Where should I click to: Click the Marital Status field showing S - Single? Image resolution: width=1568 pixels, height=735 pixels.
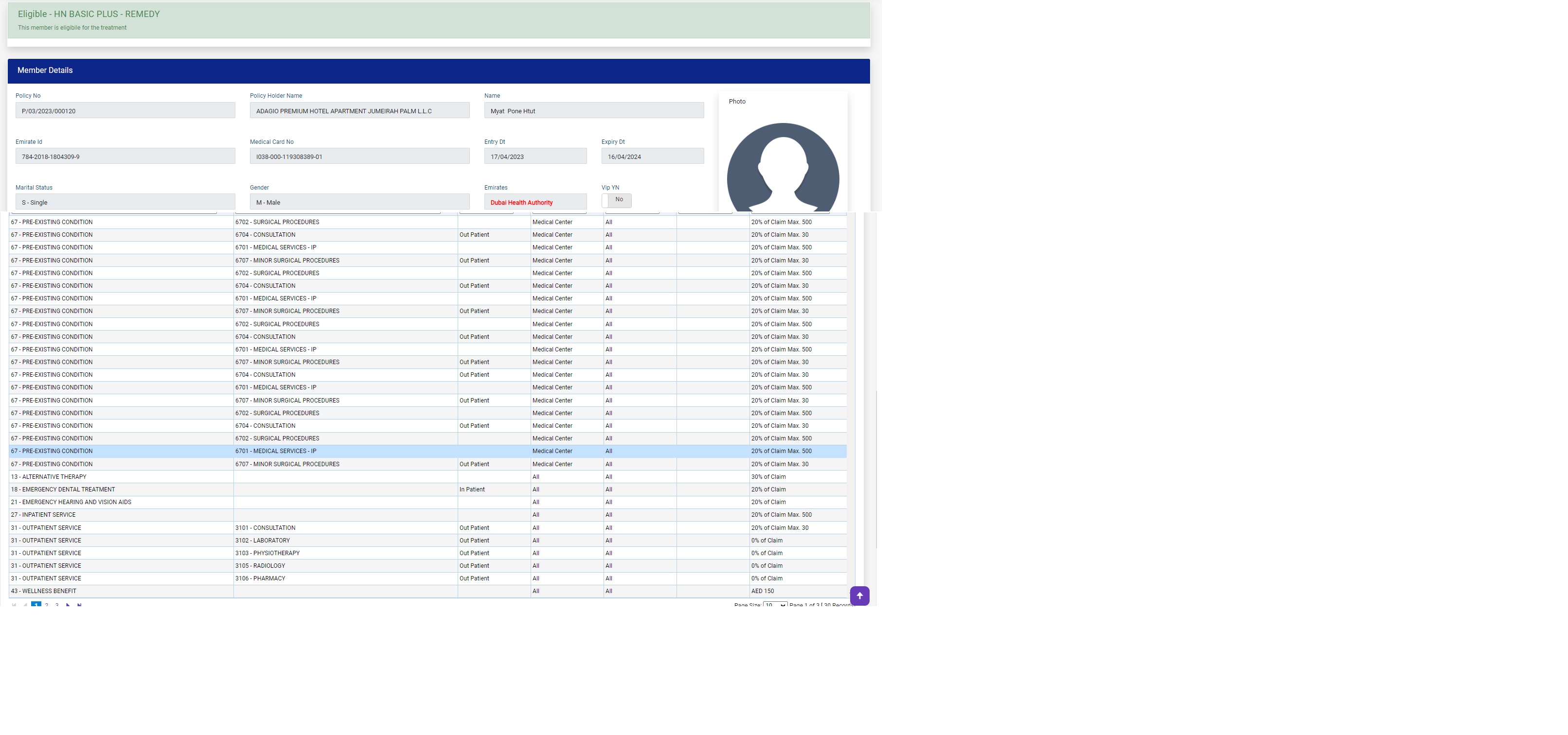click(125, 202)
